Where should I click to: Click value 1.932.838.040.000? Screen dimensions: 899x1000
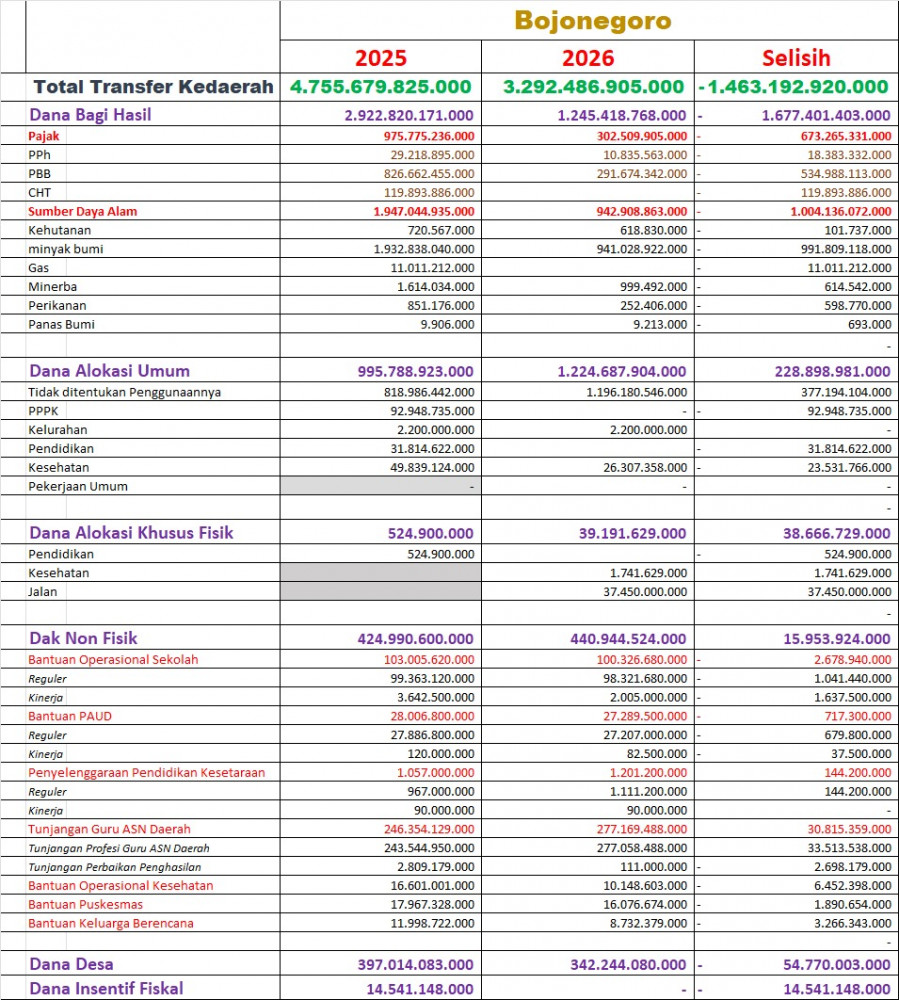click(x=424, y=249)
